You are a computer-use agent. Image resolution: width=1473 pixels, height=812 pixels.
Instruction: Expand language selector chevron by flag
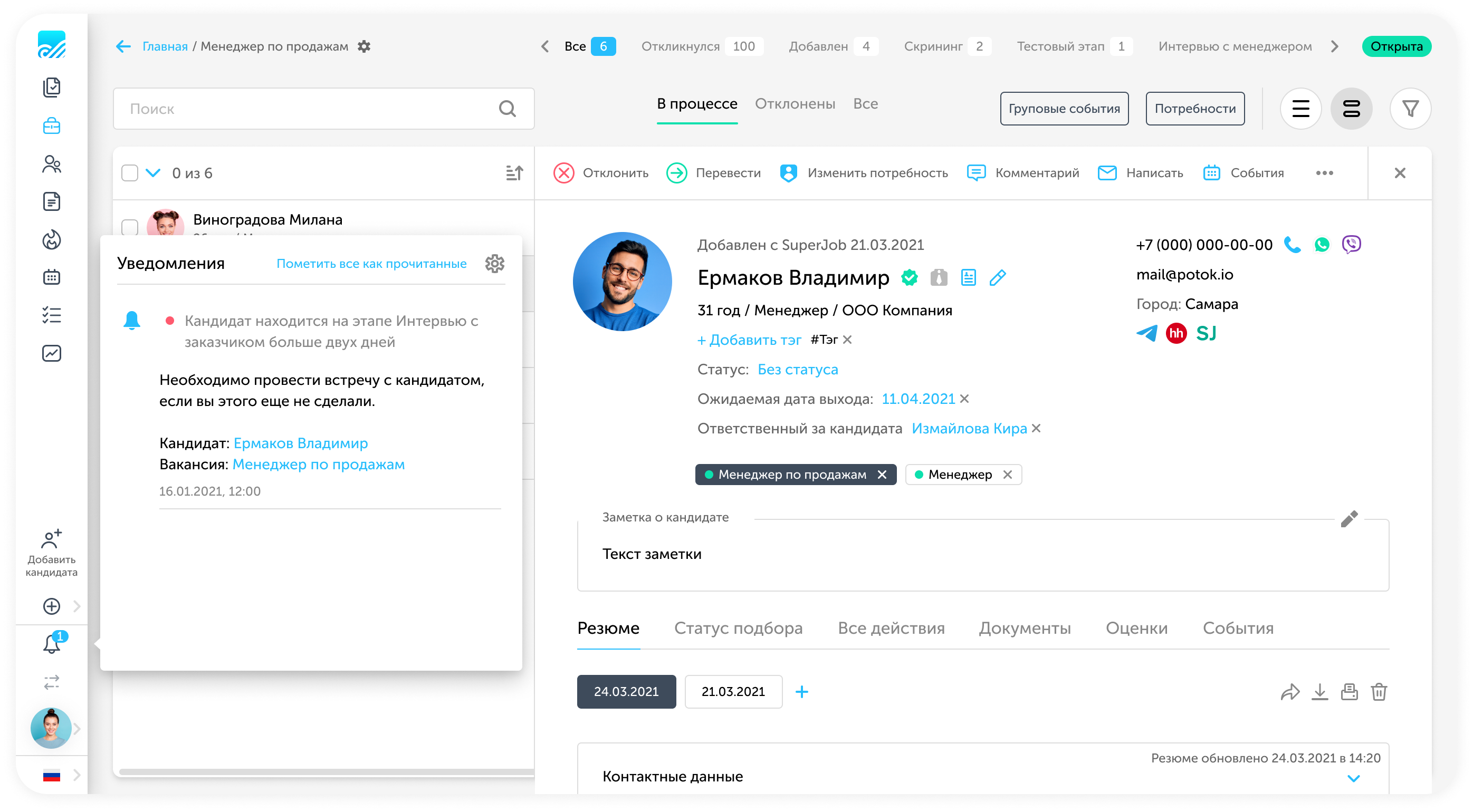(76, 776)
